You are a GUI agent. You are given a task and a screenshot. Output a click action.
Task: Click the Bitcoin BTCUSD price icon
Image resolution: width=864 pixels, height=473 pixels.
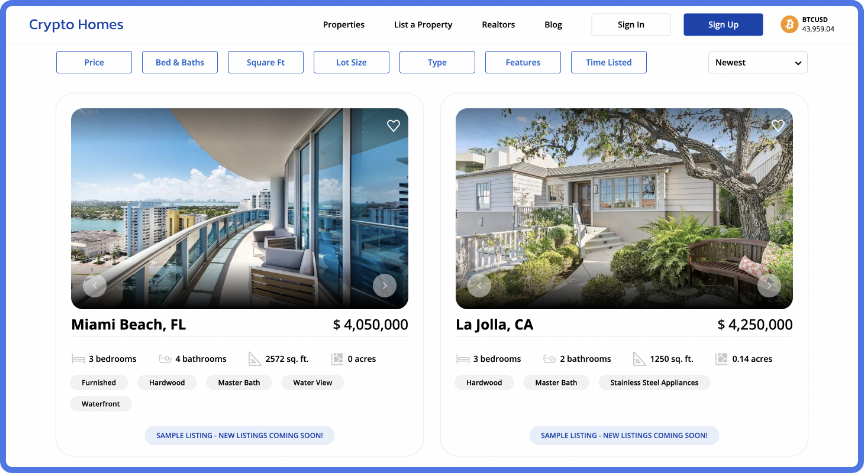tap(789, 24)
